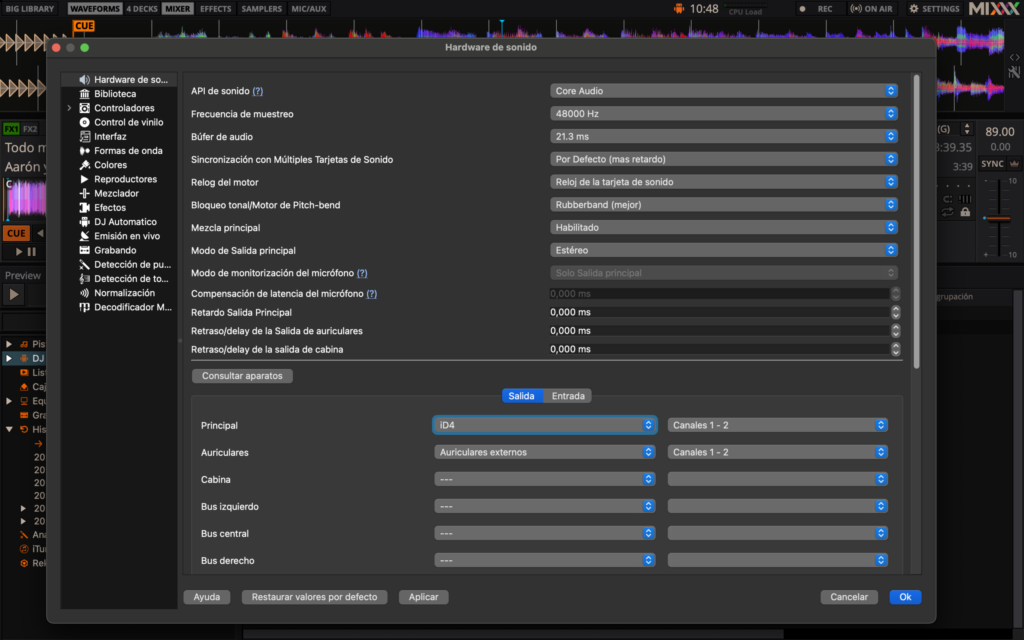Toggle the FX2 effect unit button

pyautogui.click(x=30, y=129)
